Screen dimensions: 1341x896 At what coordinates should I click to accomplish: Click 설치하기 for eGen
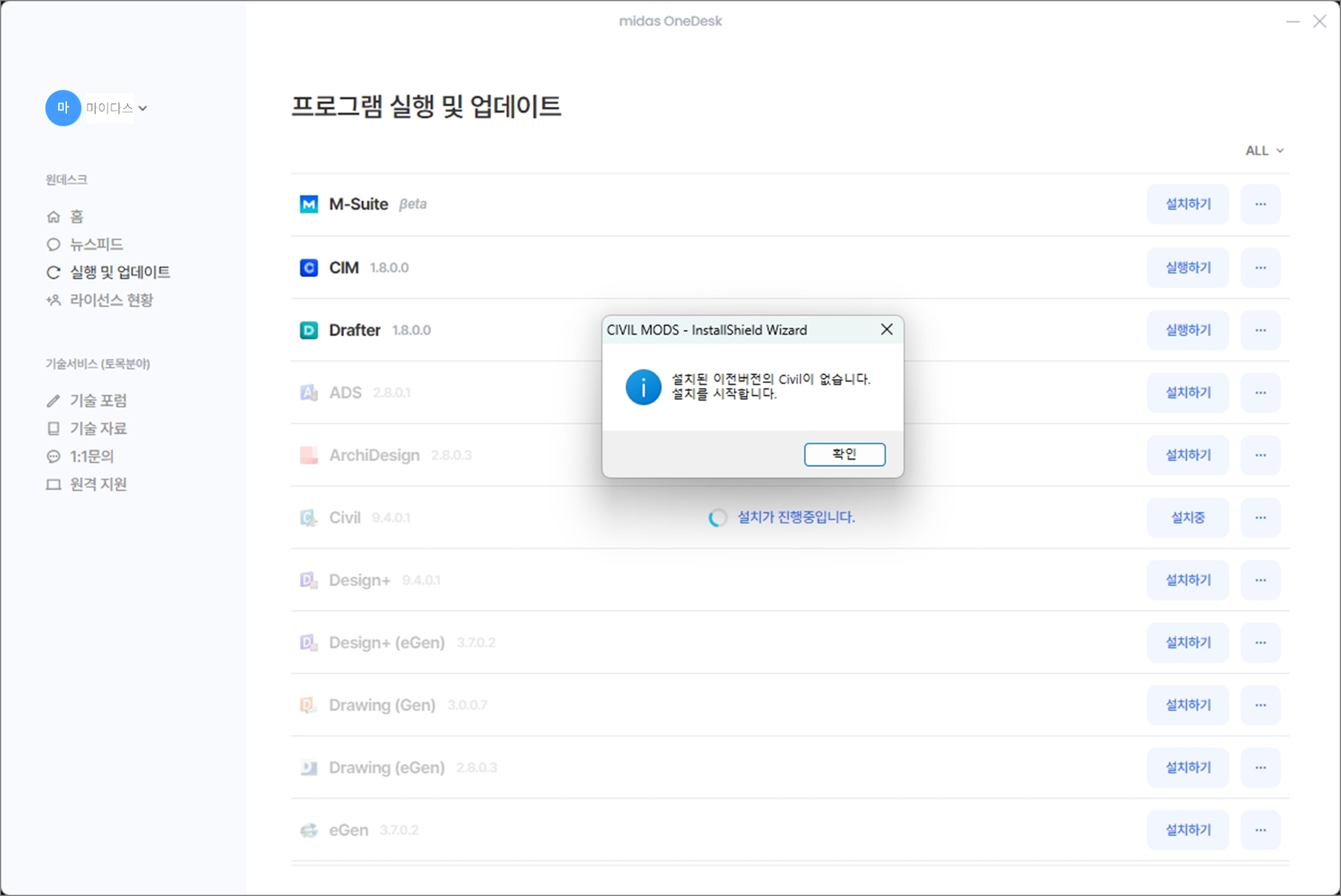click(1188, 830)
